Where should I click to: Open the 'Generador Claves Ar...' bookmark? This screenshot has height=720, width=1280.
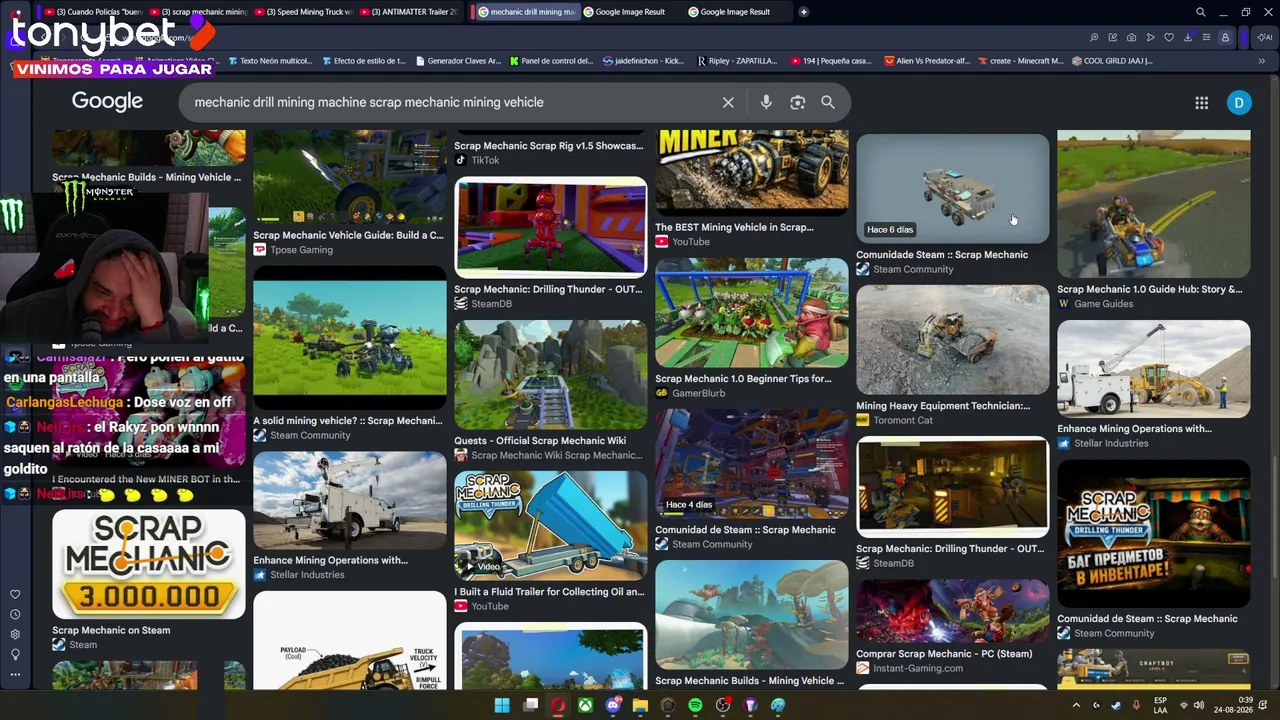pyautogui.click(x=457, y=61)
